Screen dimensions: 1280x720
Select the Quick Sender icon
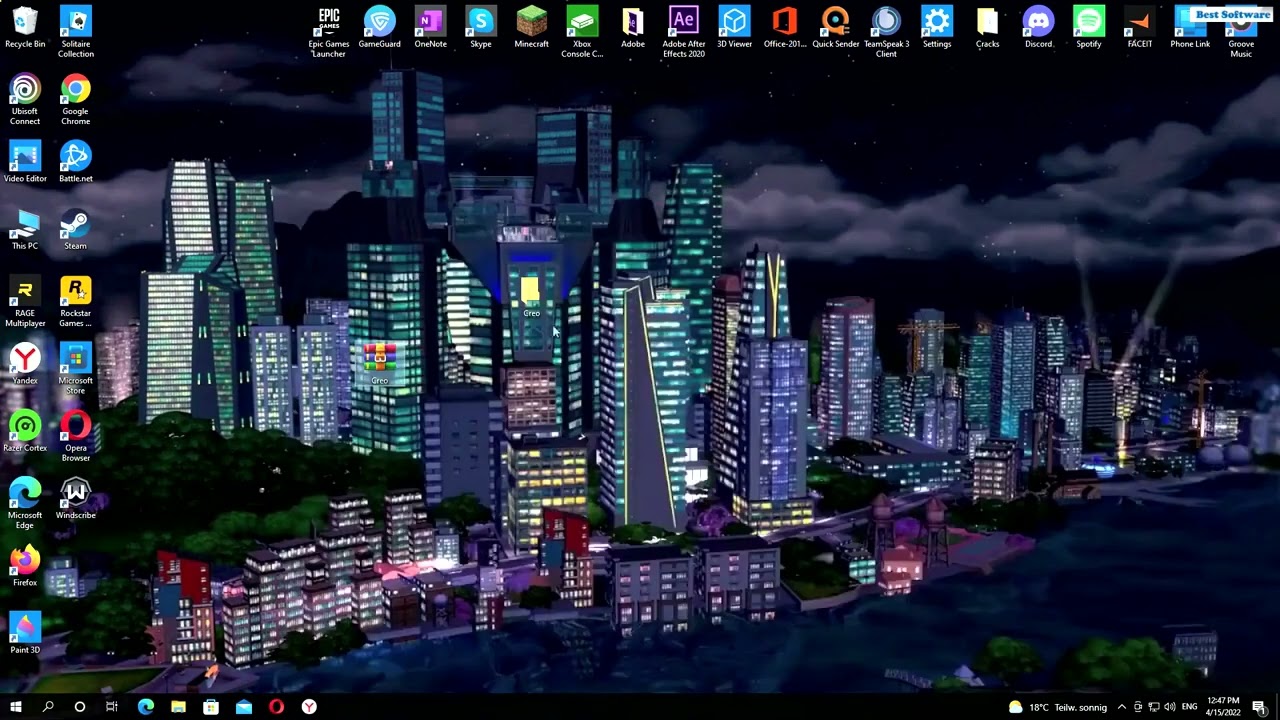pos(836,28)
